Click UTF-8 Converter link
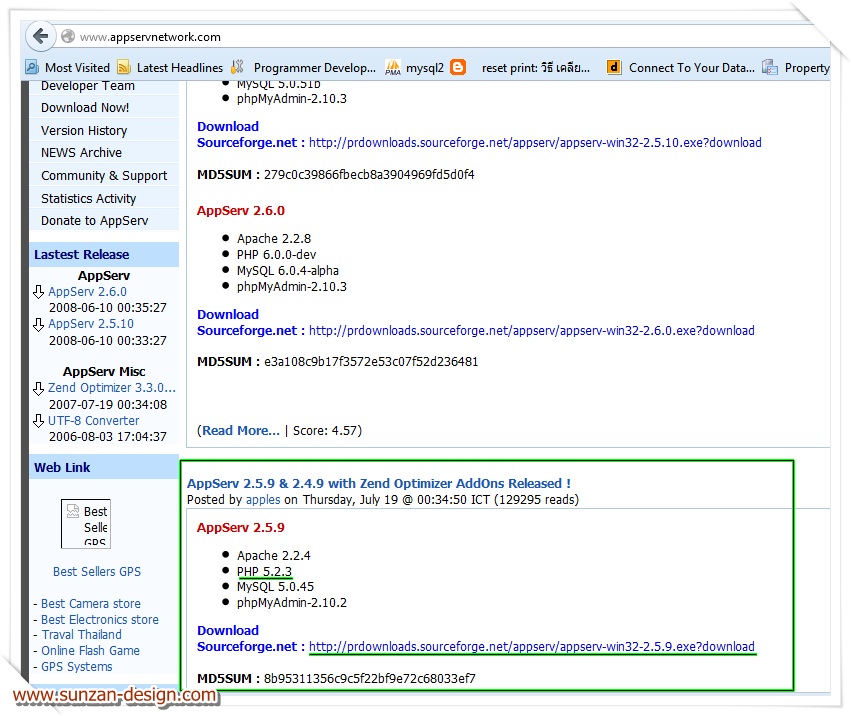Image resolution: width=851 pixels, height=716 pixels. 93,421
